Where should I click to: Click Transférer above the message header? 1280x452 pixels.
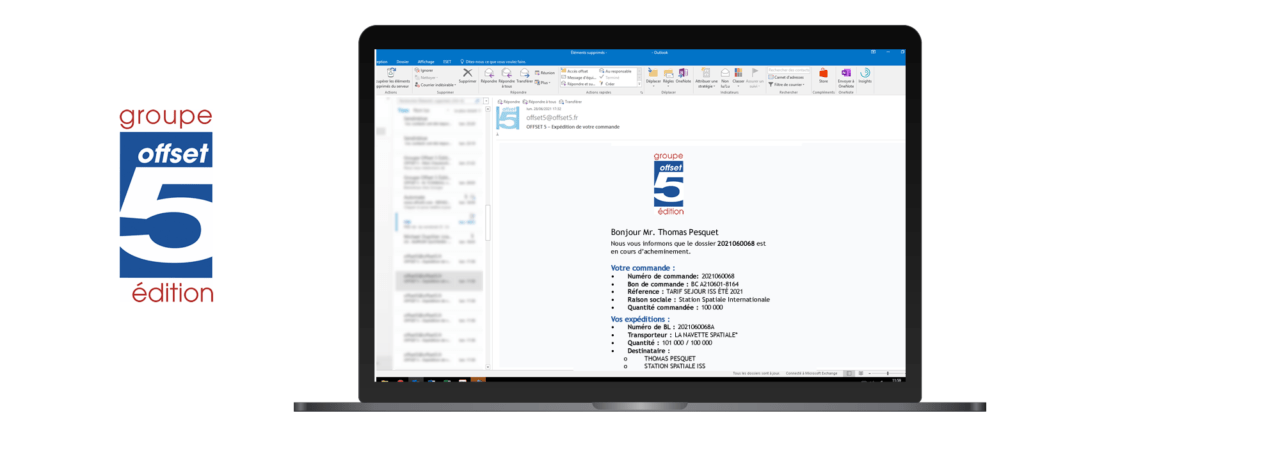[x=570, y=102]
